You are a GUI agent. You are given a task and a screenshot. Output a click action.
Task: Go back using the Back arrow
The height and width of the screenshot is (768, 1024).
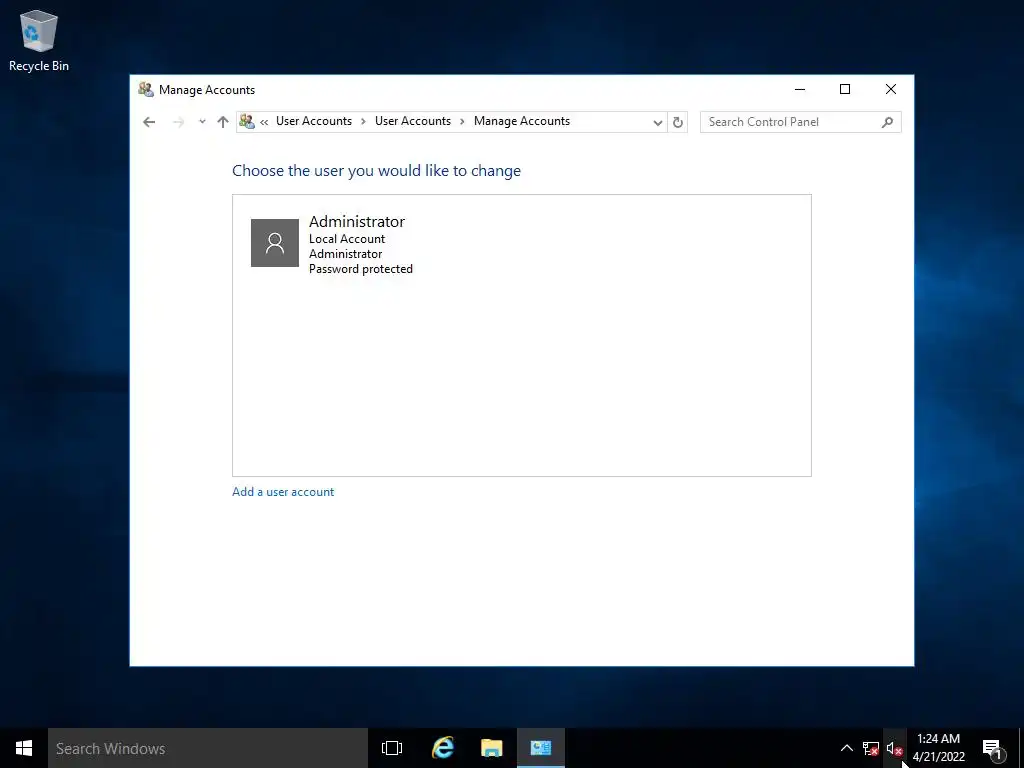149,122
